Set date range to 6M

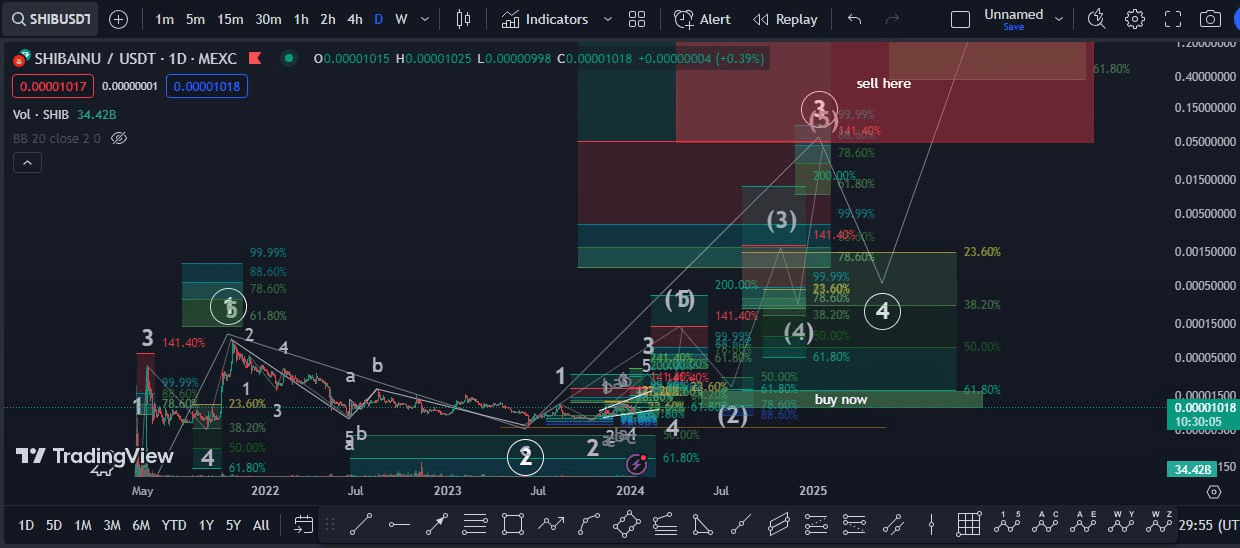tap(141, 524)
